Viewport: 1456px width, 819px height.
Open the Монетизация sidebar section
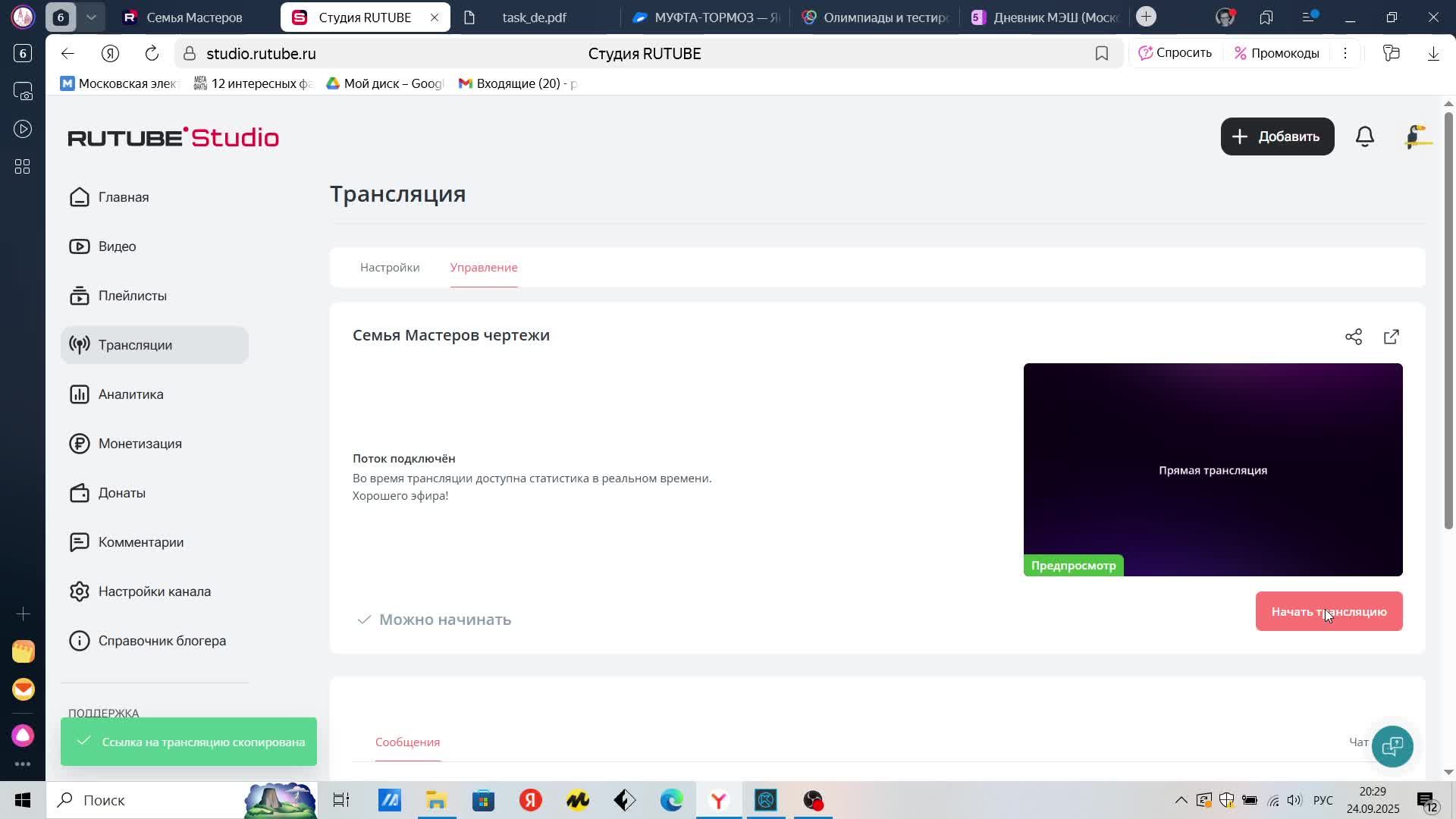click(140, 444)
